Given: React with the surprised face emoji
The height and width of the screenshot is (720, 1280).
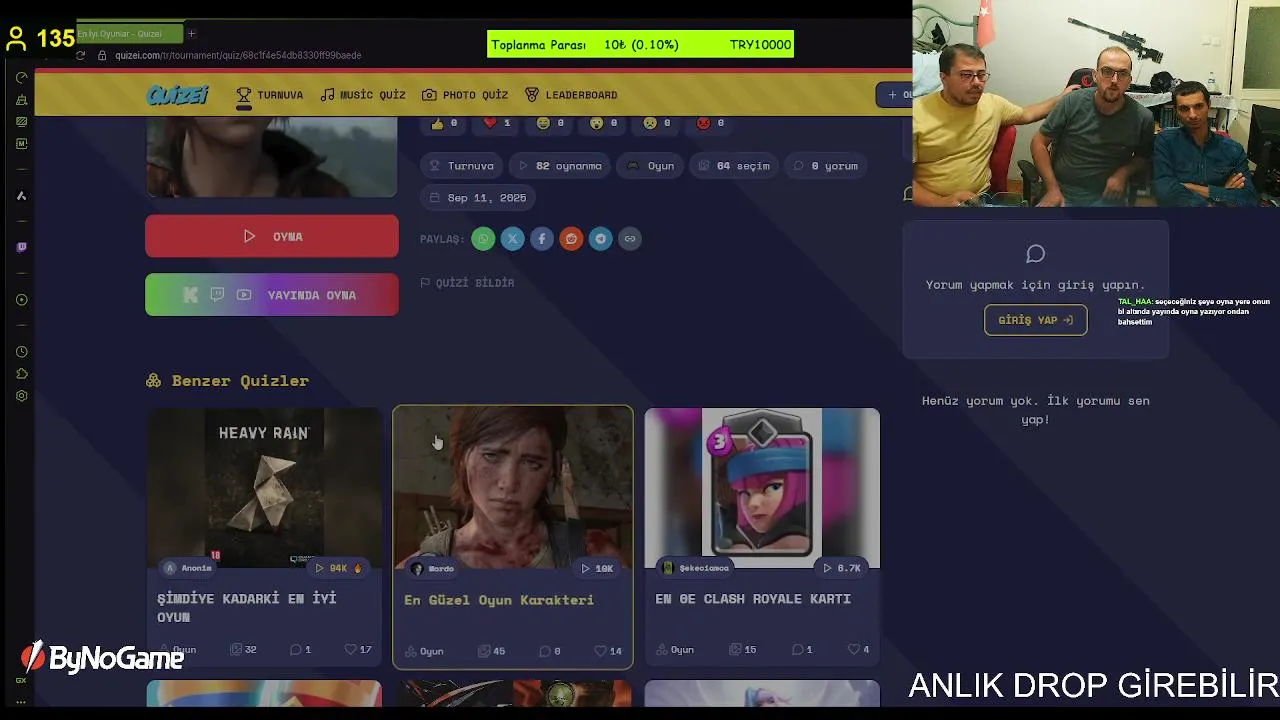Looking at the screenshot, I should click(x=603, y=123).
